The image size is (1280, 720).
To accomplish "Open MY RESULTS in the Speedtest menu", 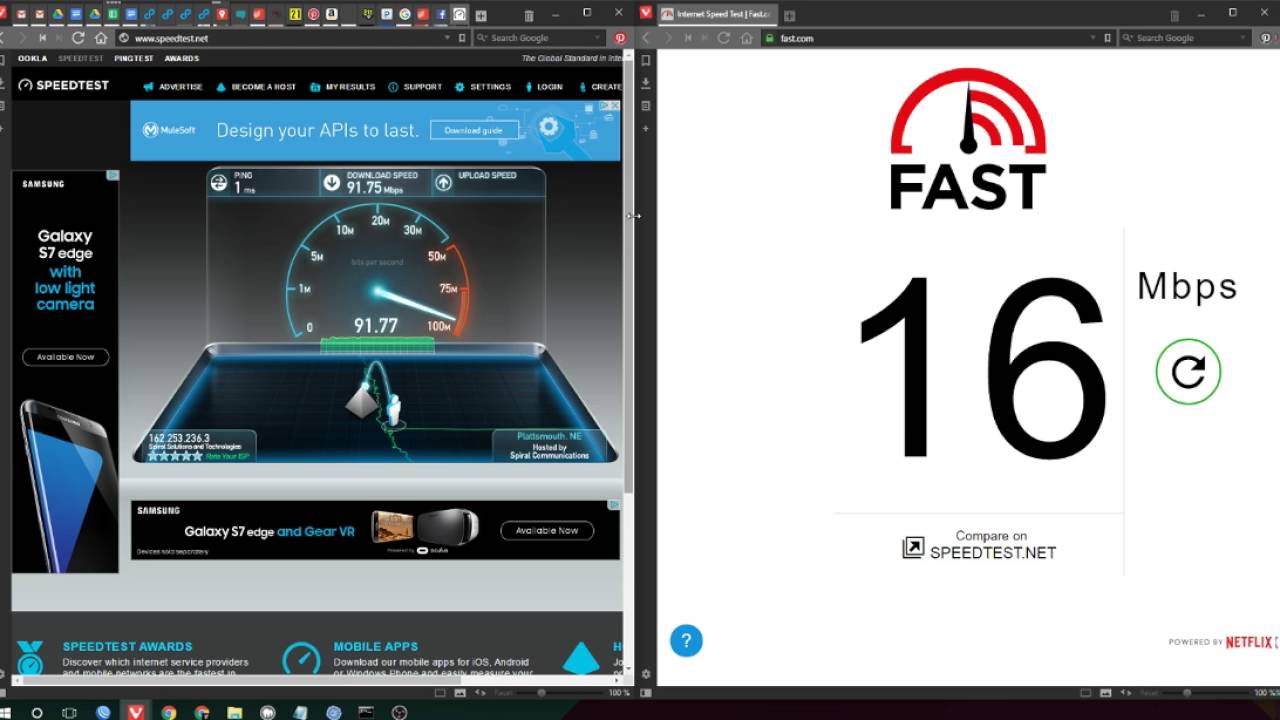I will click(342, 87).
